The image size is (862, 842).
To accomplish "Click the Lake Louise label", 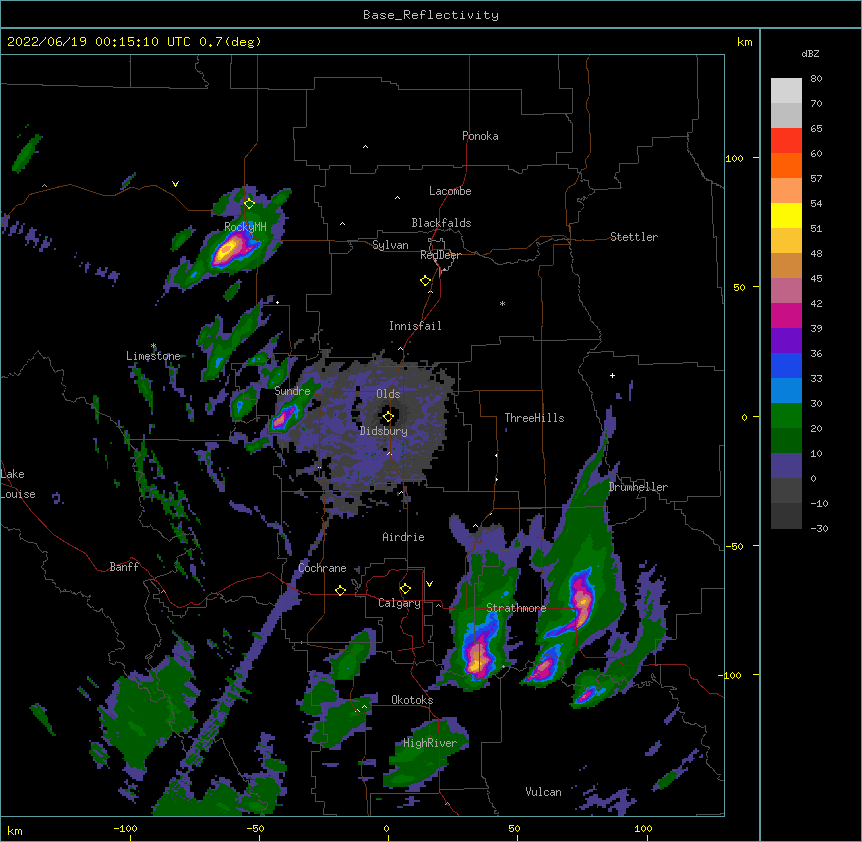I will point(18,484).
